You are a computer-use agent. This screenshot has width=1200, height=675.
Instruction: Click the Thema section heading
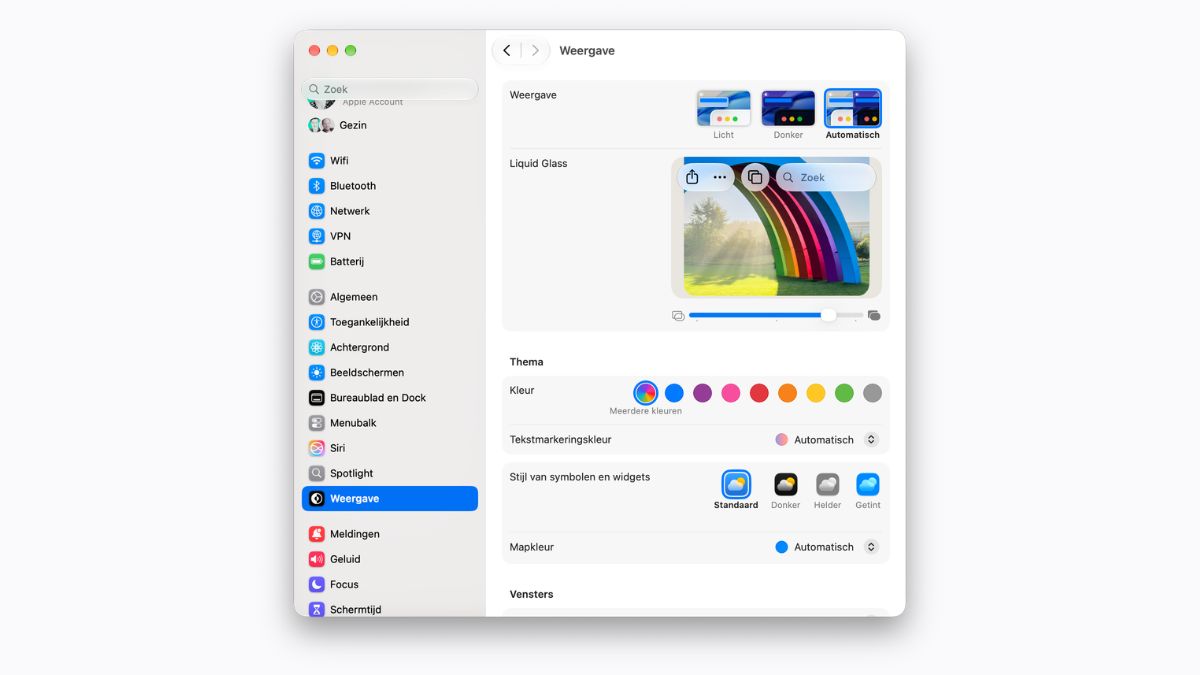point(527,362)
